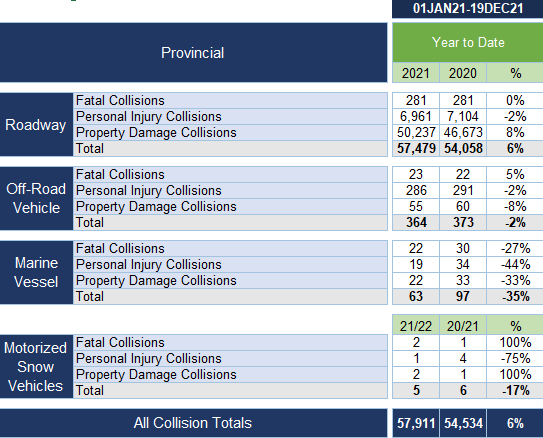Viewport: 543px width, 438px height.
Task: Click the Snow Vehicles -75% cell
Action: [x=515, y=358]
